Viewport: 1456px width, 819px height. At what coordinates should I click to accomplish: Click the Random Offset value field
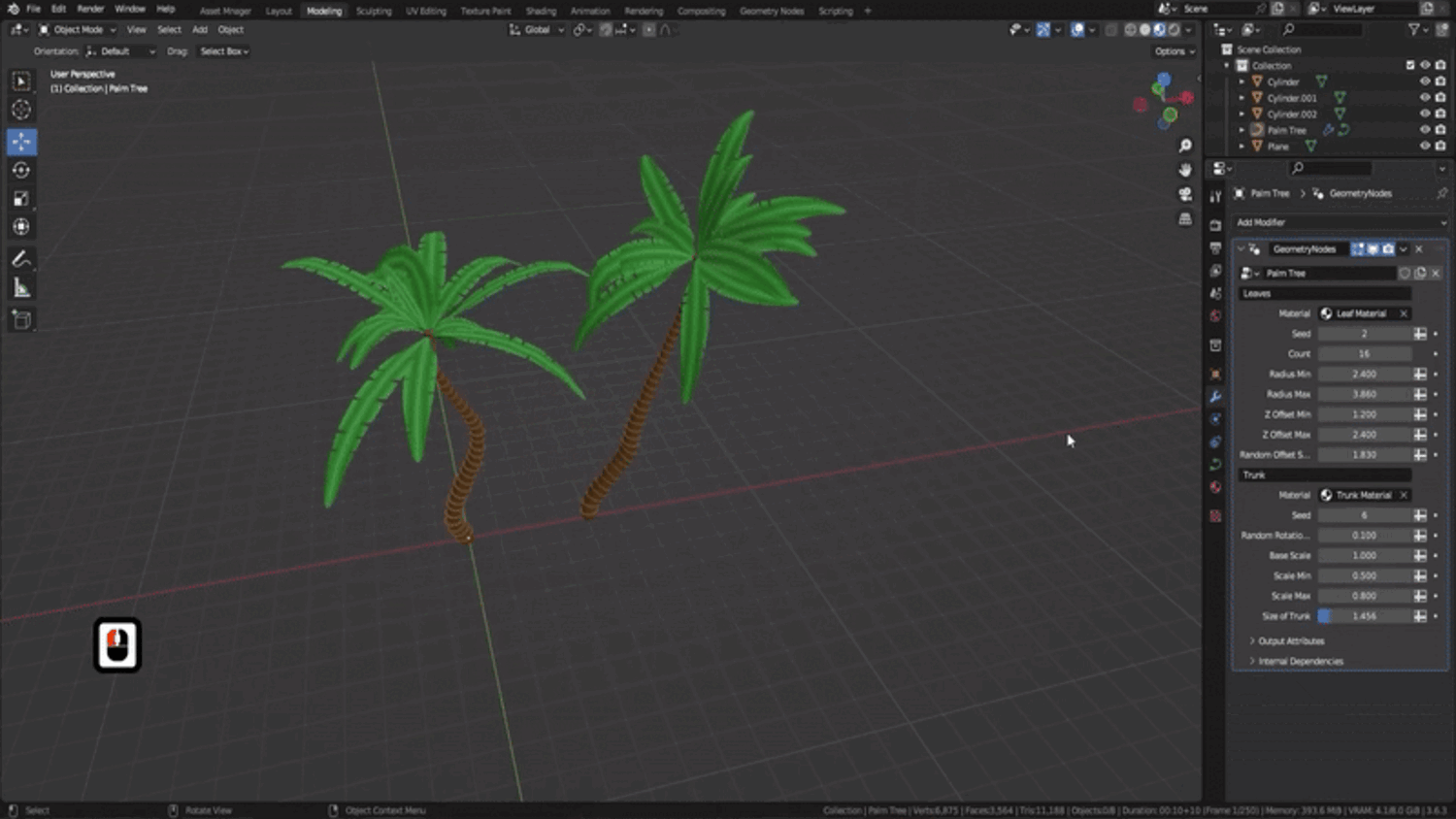tap(1365, 455)
